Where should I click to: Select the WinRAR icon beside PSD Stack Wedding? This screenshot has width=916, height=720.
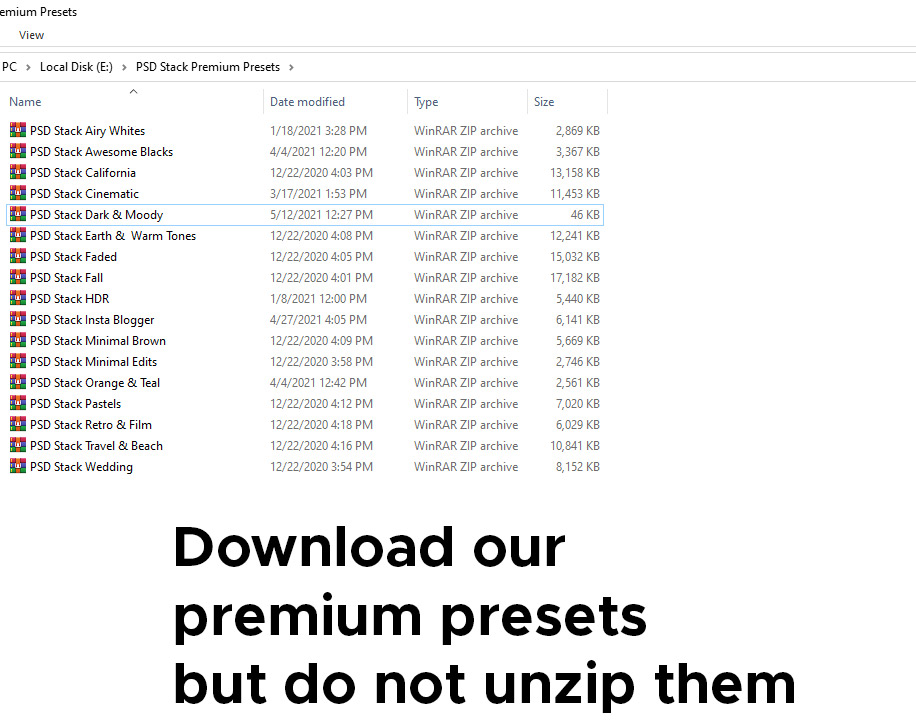(18, 466)
